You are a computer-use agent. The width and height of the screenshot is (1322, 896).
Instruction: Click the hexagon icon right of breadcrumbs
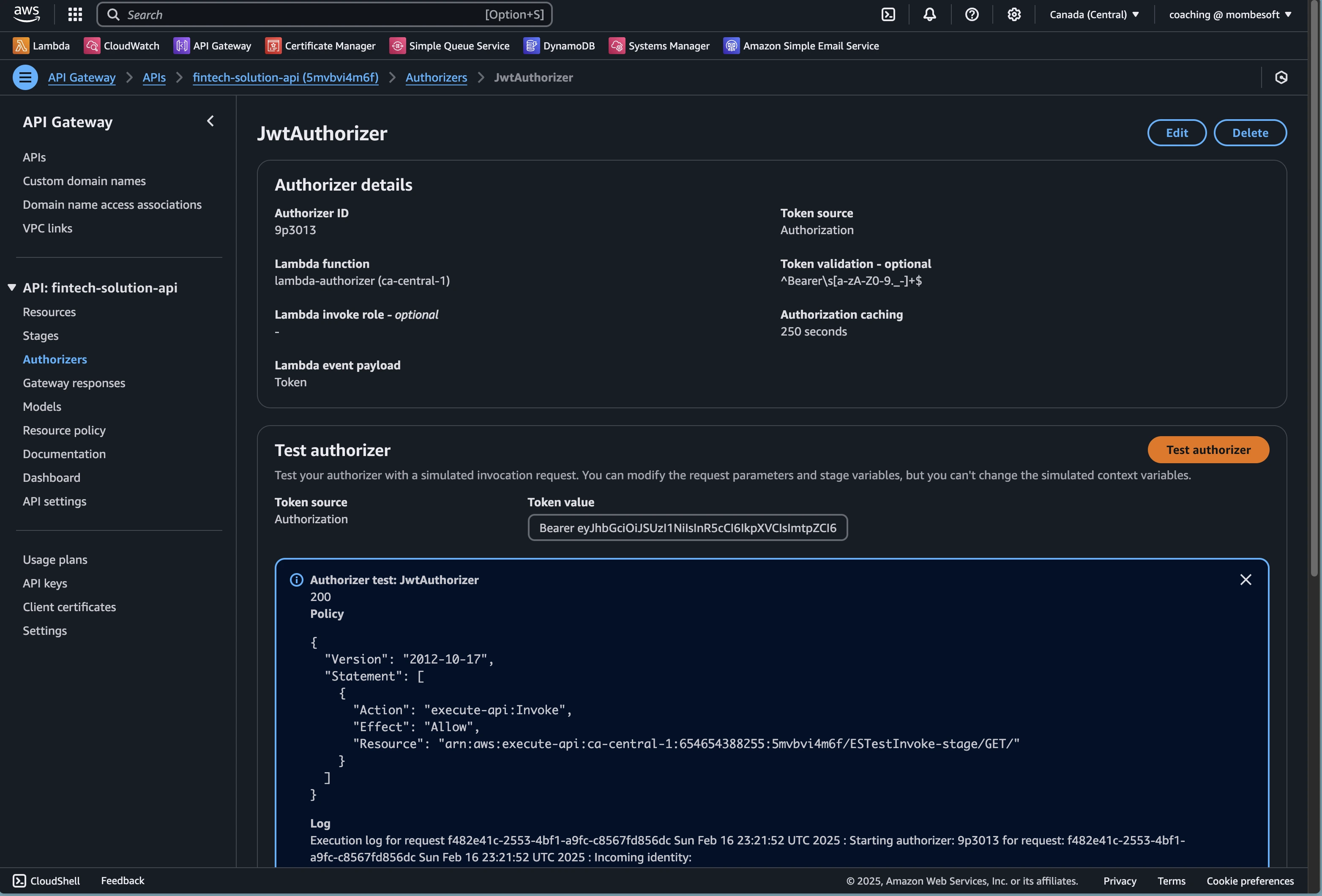(1281, 77)
